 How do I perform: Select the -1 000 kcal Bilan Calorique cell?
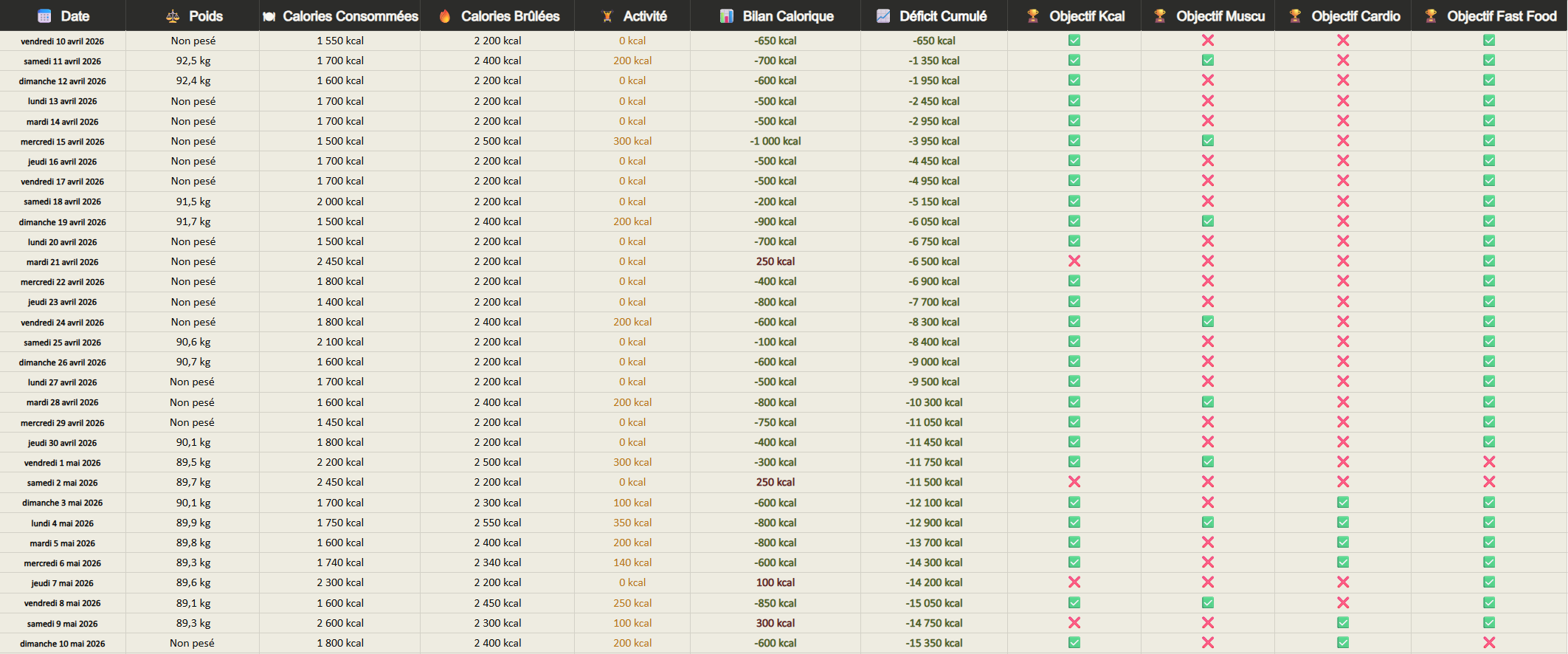[776, 141]
